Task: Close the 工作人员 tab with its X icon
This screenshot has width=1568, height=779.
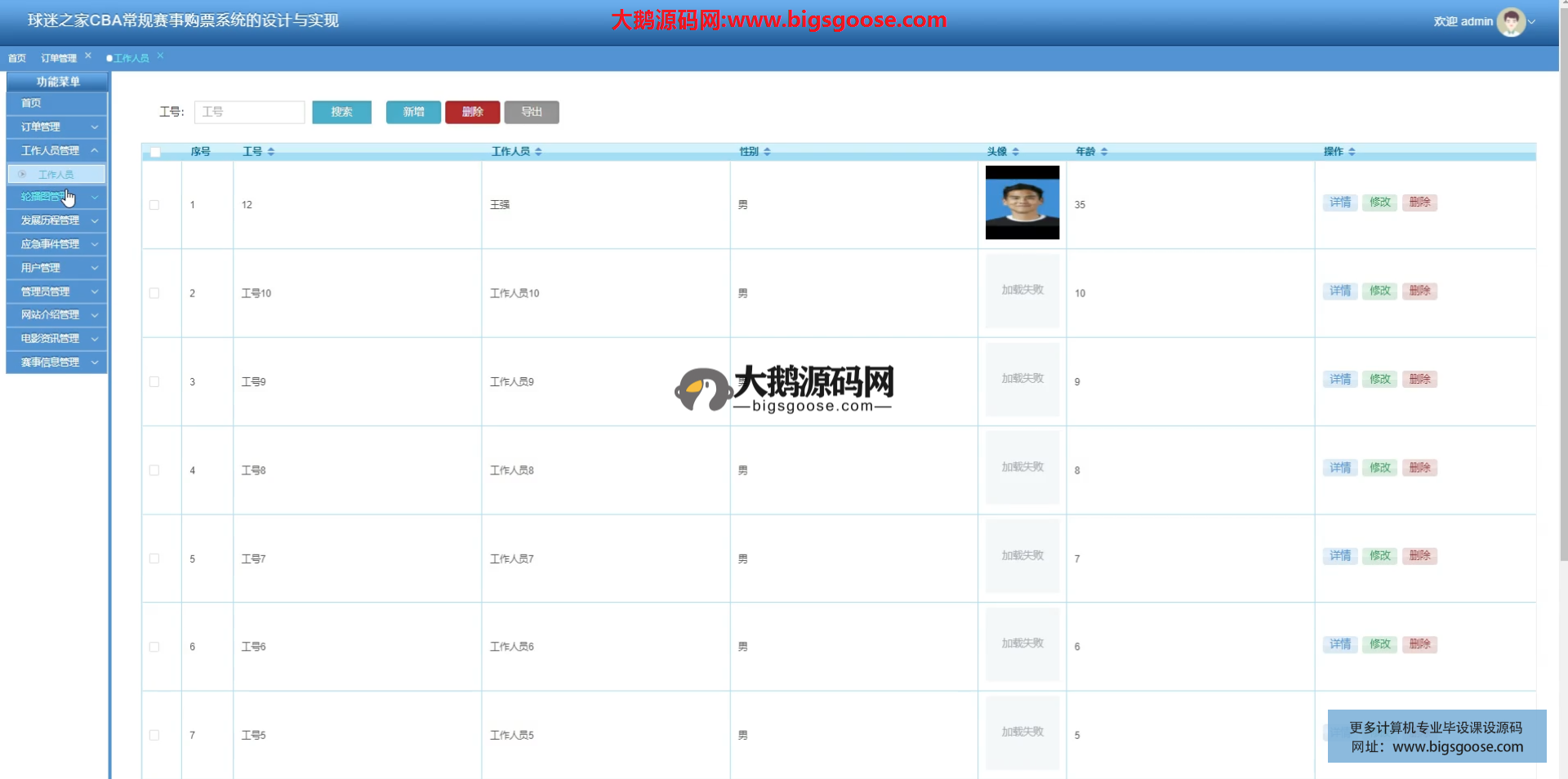Action: pyautogui.click(x=160, y=56)
